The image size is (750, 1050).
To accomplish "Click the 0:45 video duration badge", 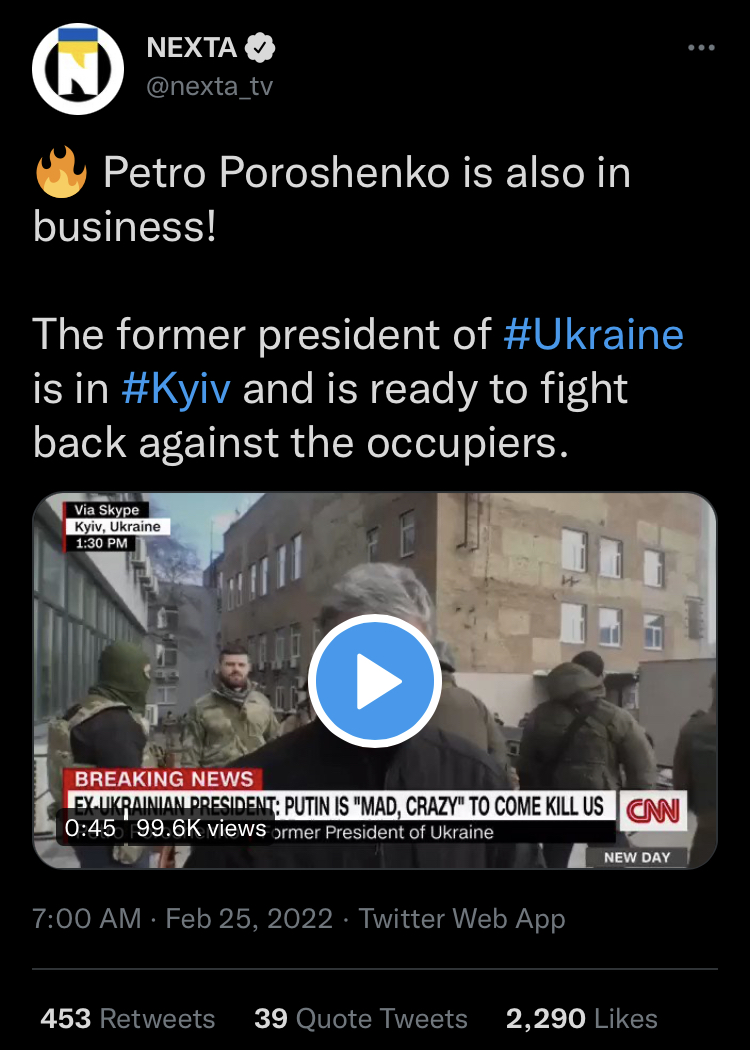I will [x=90, y=828].
